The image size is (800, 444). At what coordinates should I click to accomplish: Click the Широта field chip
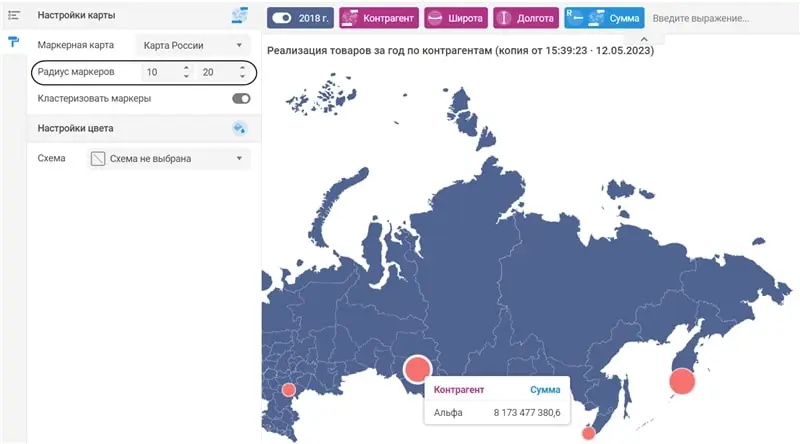click(456, 18)
